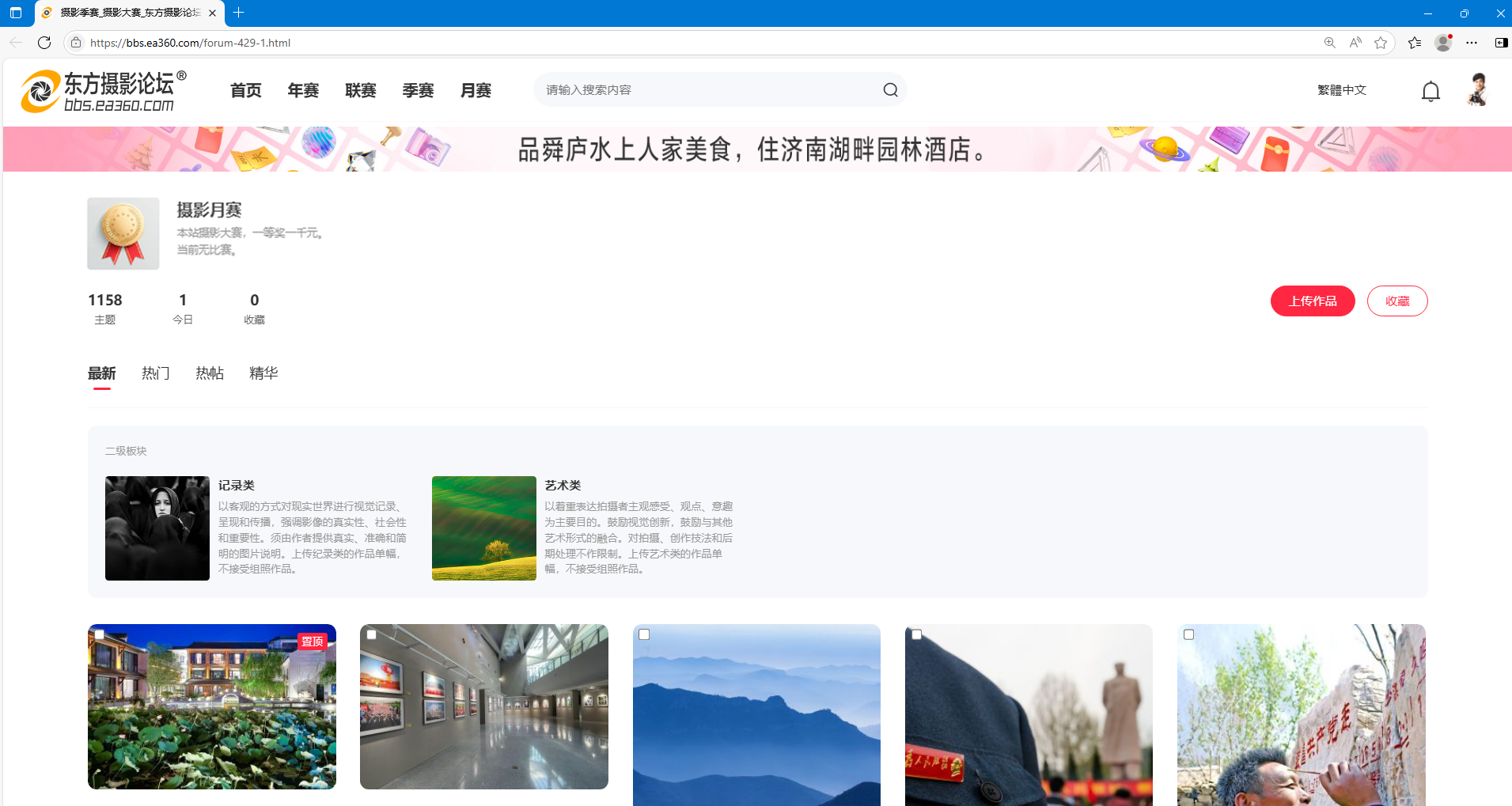Click the user avatar picture
Viewport: 1512px width, 806px height.
1476,90
